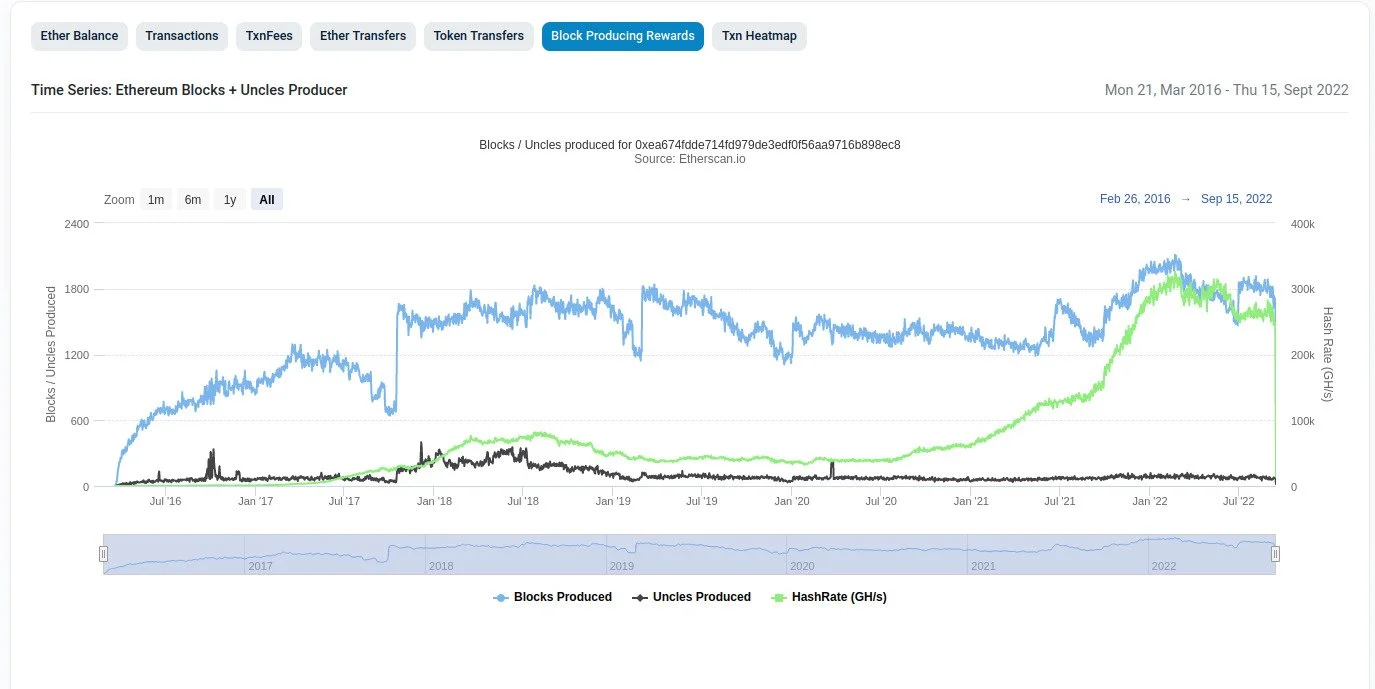This screenshot has height=689, width=1375.
Task: Click the right navigator range handle
Action: 1275,554
